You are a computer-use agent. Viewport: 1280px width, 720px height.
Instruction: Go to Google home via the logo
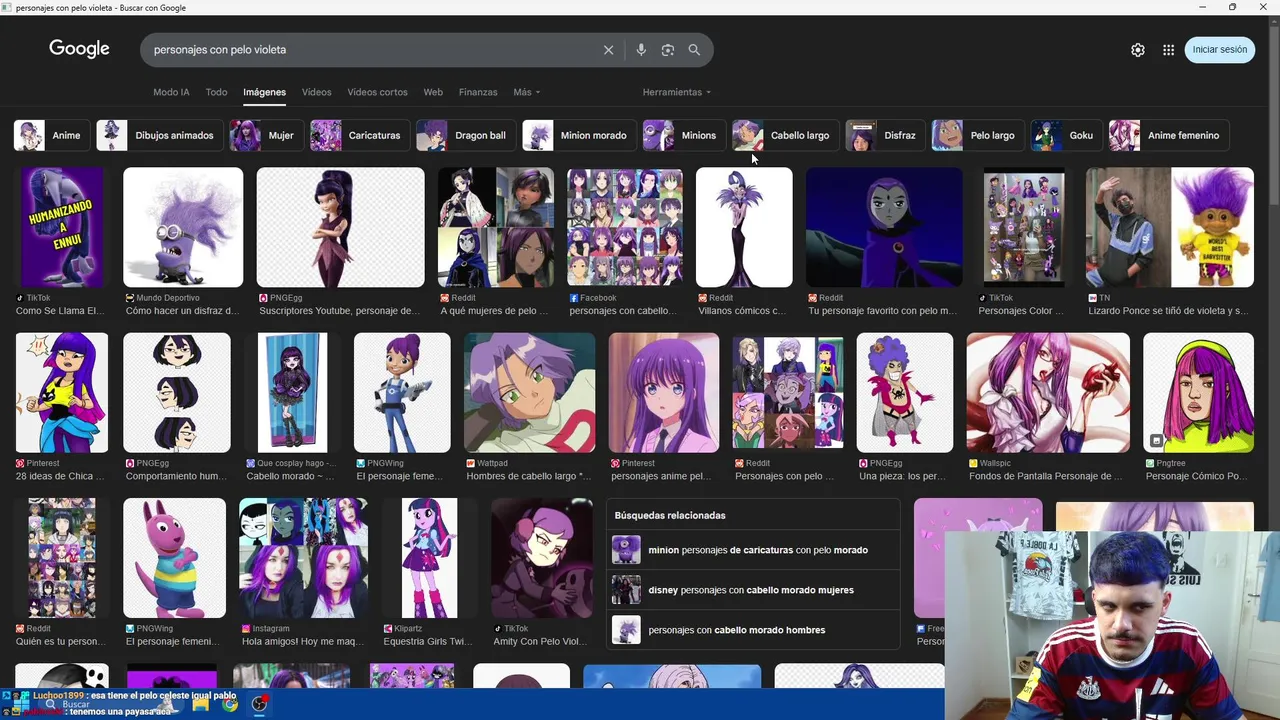79,49
